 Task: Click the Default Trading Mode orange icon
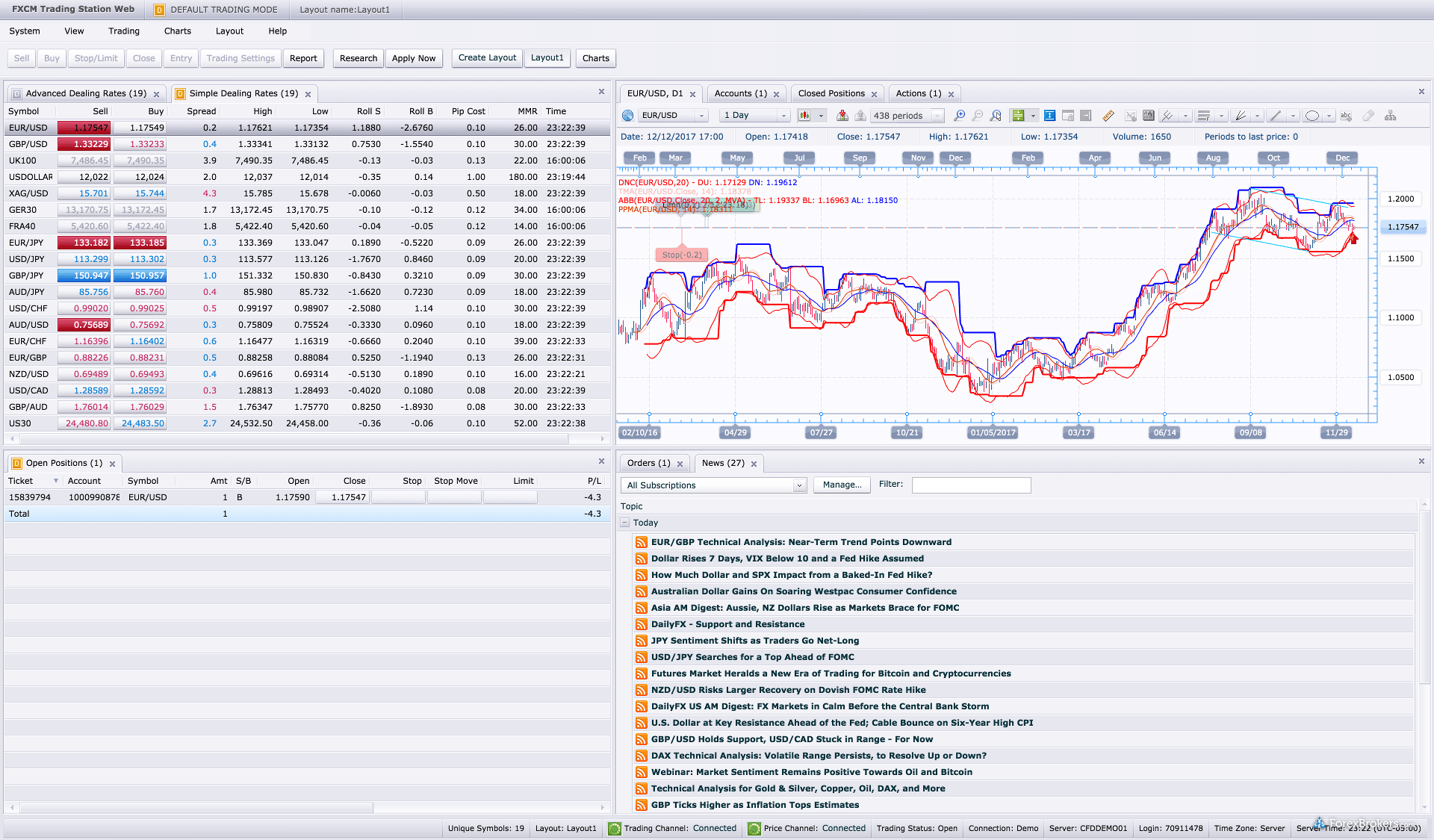click(x=159, y=10)
